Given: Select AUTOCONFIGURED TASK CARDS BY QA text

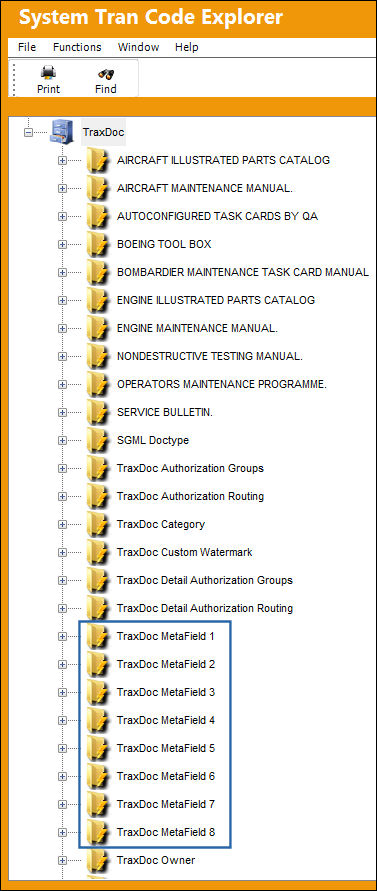Looking at the screenshot, I should pos(217,216).
